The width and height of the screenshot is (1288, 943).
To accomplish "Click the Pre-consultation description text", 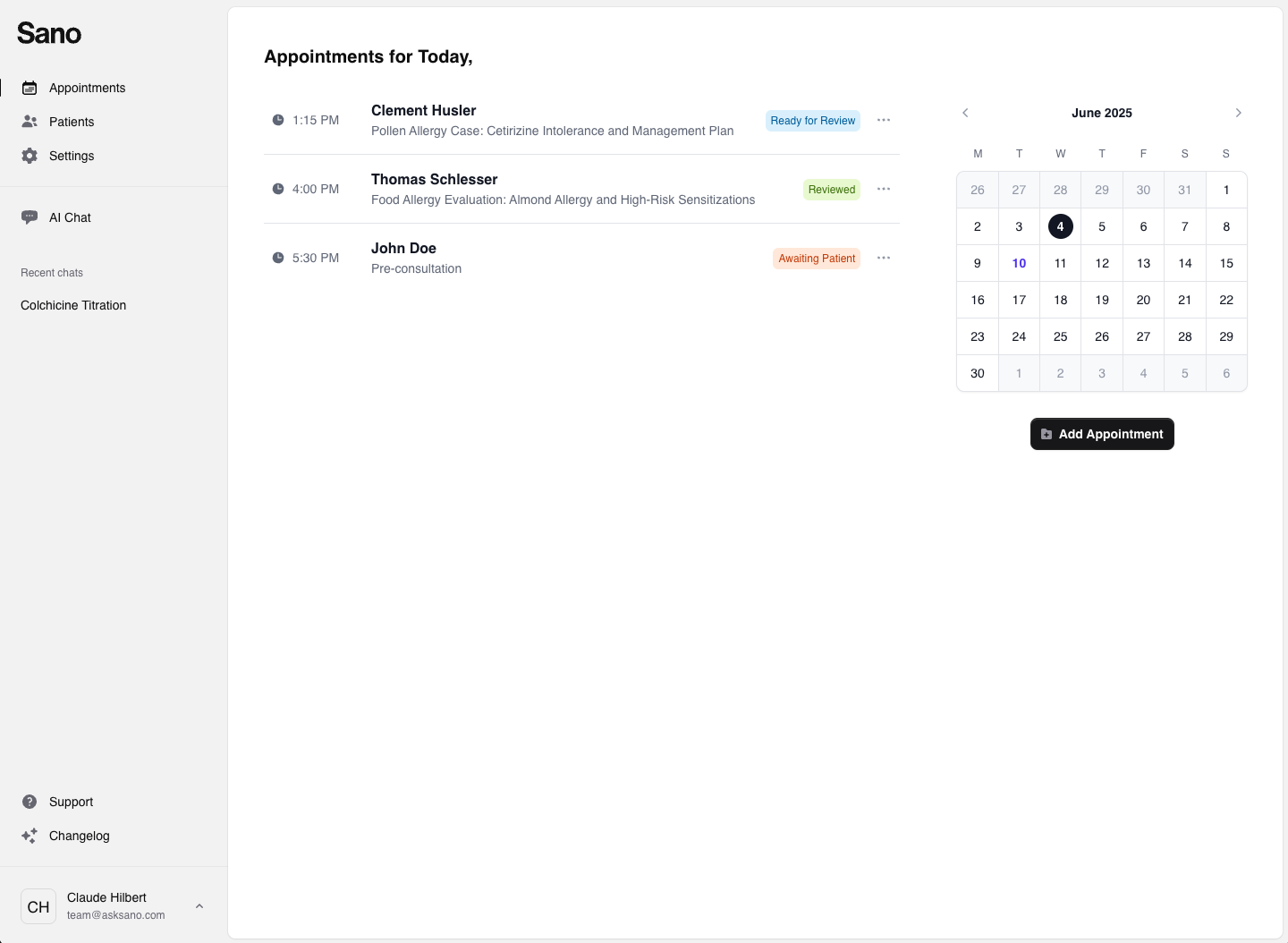I will pyautogui.click(x=417, y=268).
